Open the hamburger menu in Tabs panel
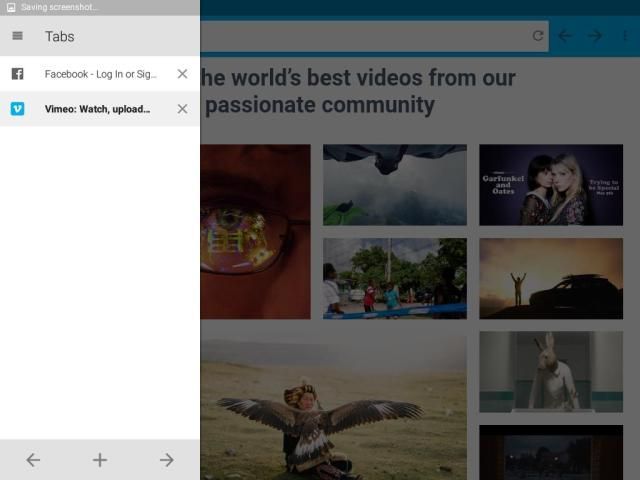Viewport: 640px width, 480px height. coord(17,36)
